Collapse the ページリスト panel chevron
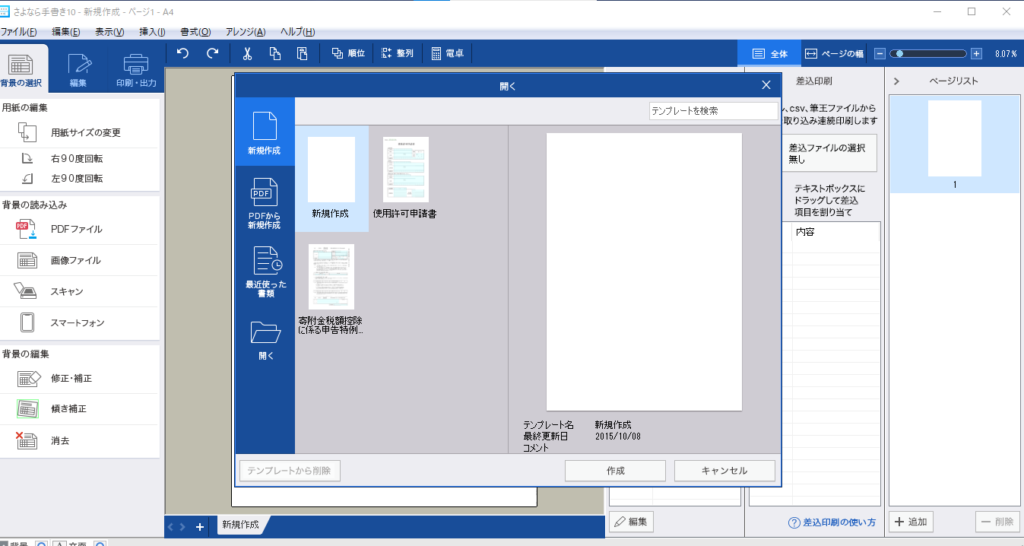This screenshot has width=1024, height=546. coord(896,81)
